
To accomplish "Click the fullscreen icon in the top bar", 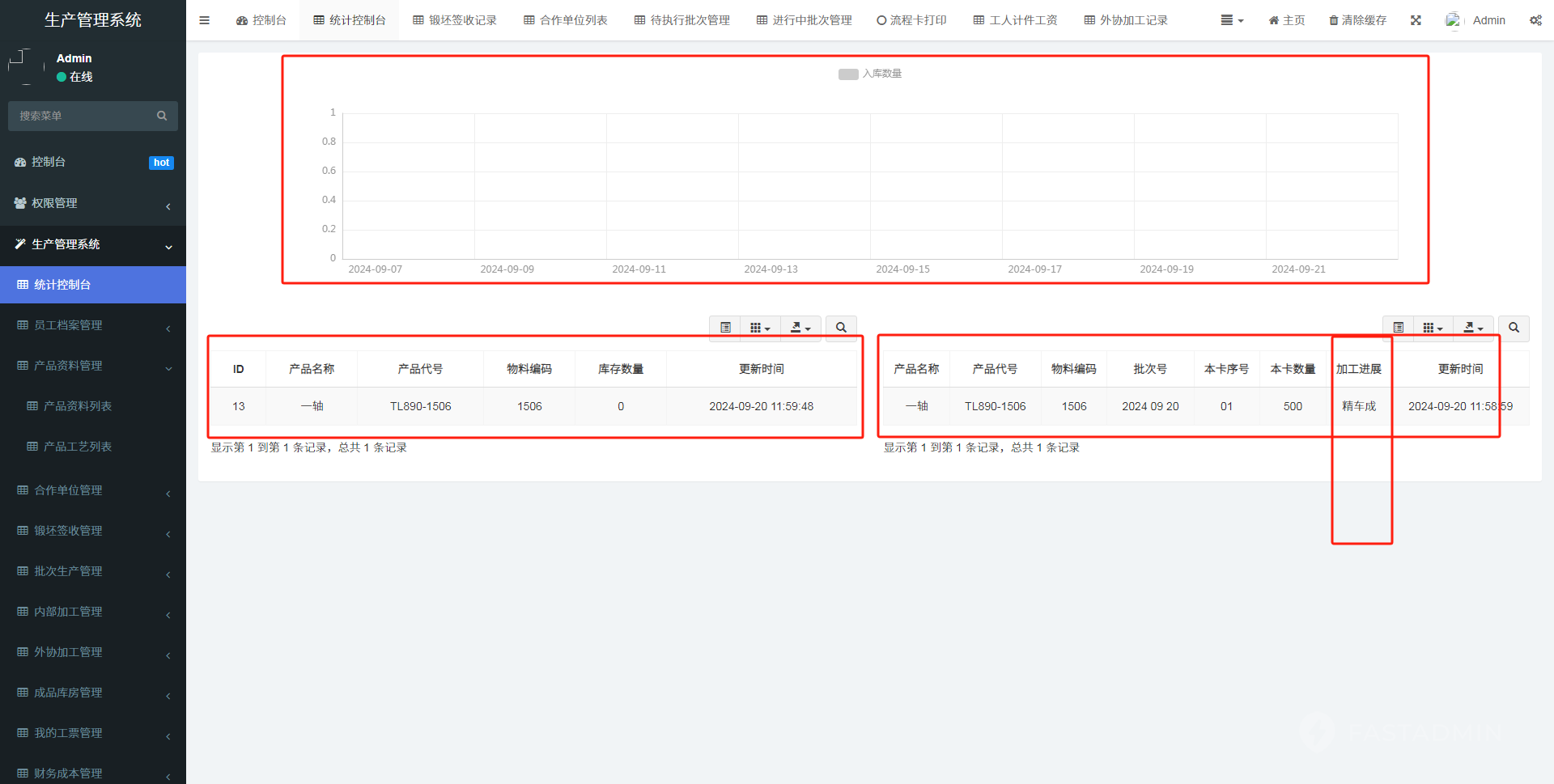I will coord(1416,20).
